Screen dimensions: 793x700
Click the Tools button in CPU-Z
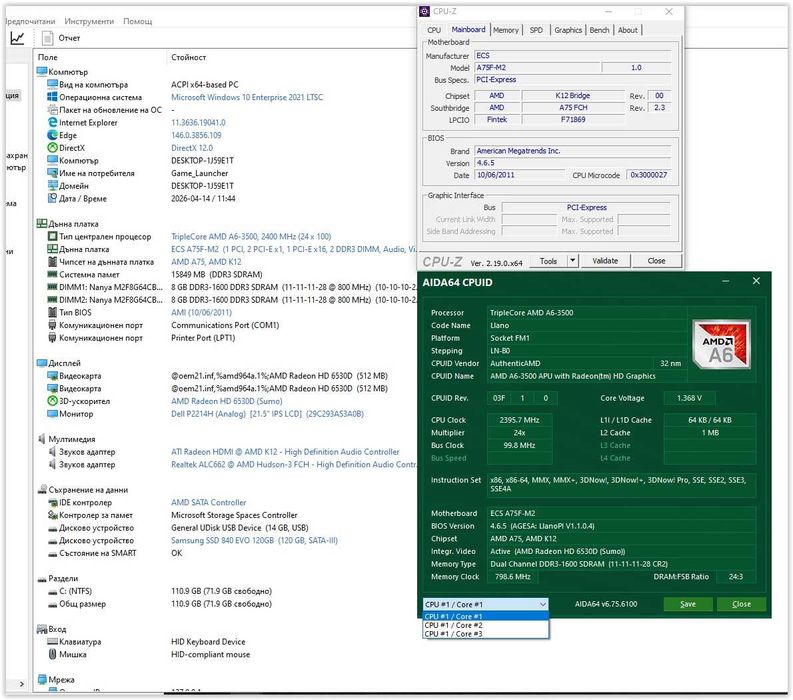point(548,261)
